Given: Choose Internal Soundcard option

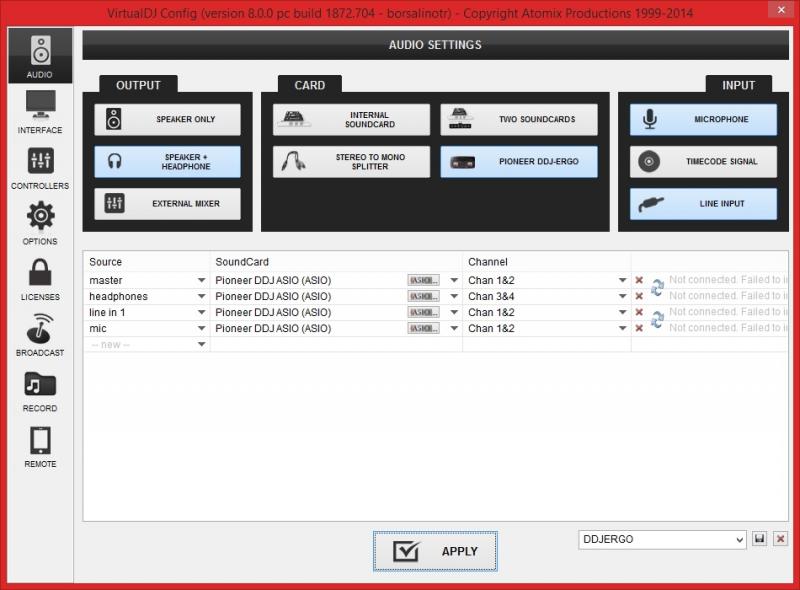Looking at the screenshot, I should (351, 119).
